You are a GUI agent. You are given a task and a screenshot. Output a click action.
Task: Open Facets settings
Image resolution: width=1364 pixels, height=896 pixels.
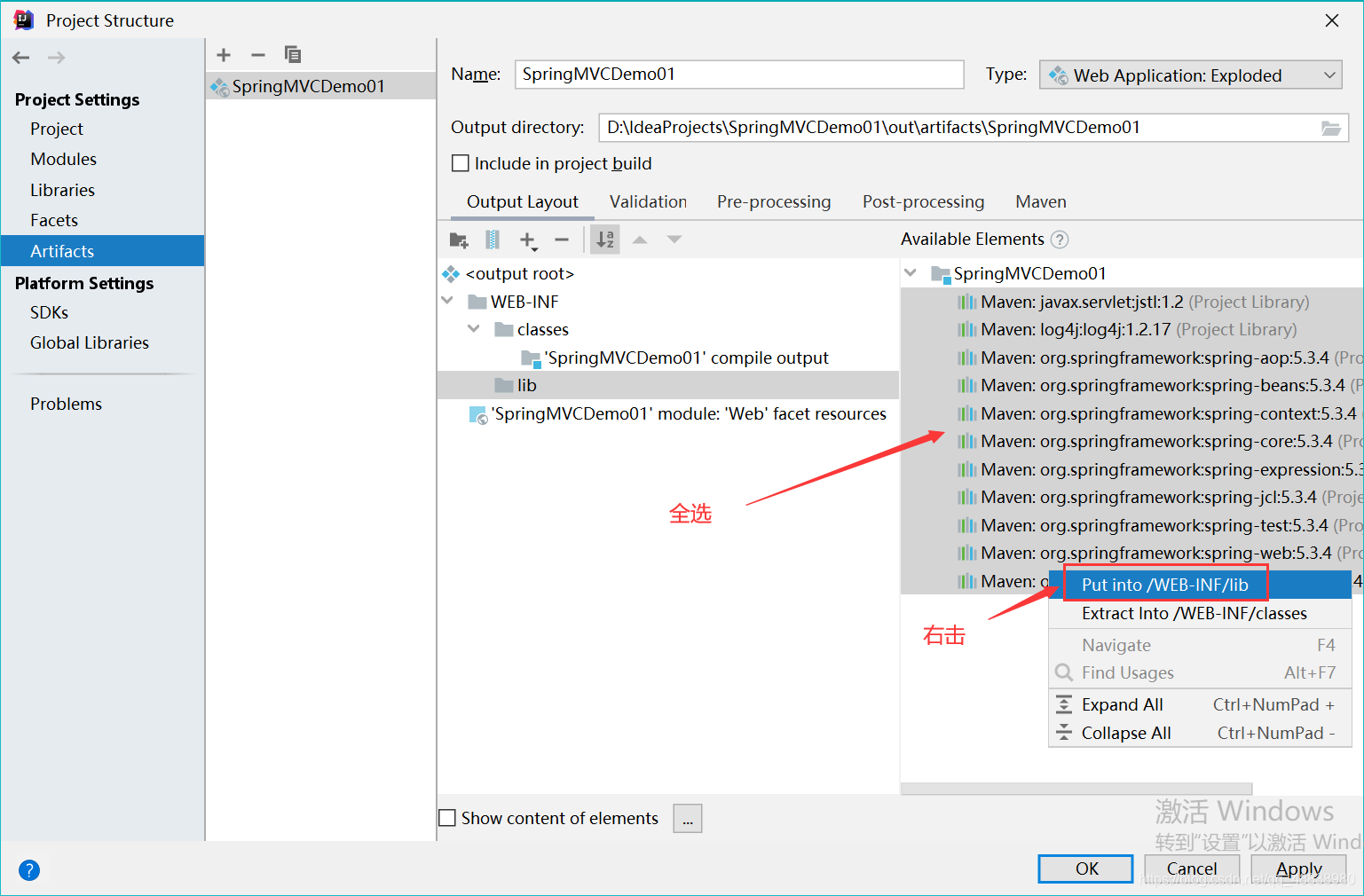coord(54,220)
